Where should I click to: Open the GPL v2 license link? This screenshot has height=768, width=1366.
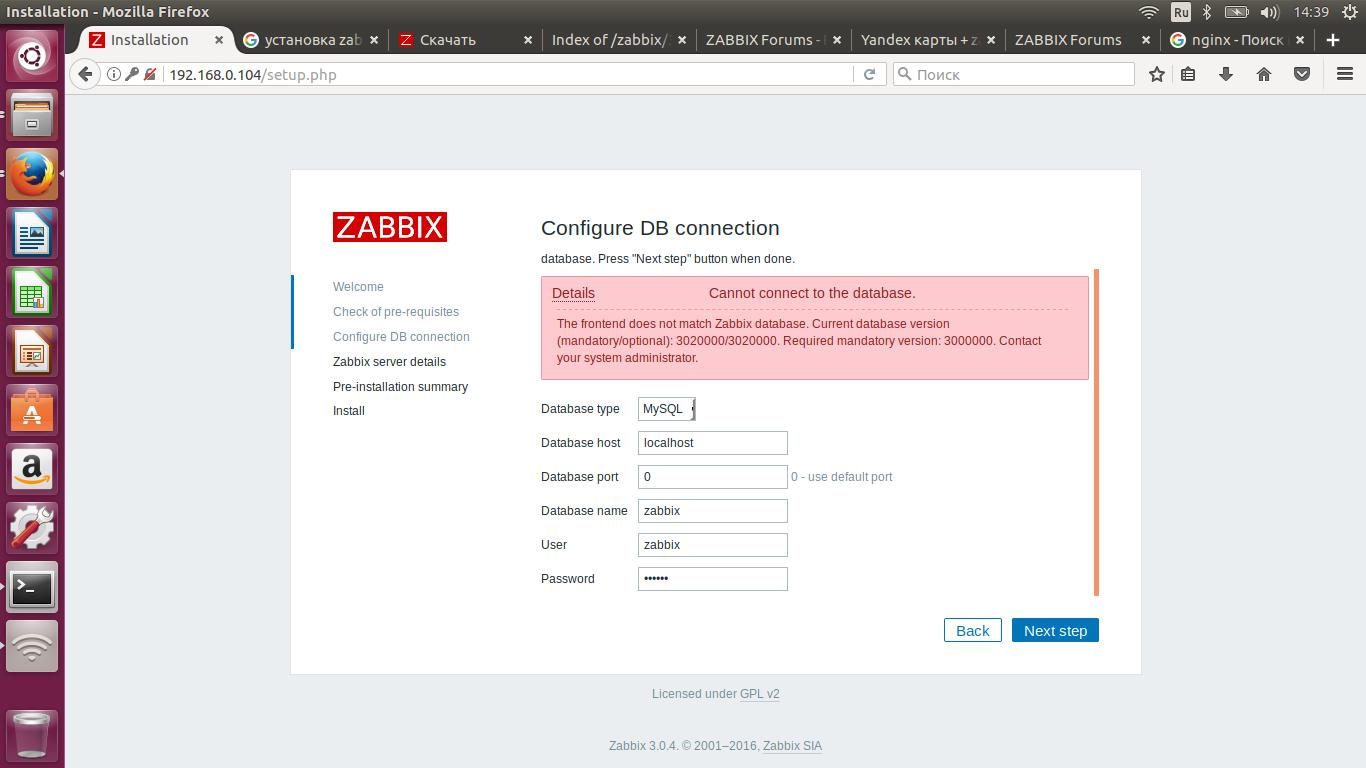point(759,694)
